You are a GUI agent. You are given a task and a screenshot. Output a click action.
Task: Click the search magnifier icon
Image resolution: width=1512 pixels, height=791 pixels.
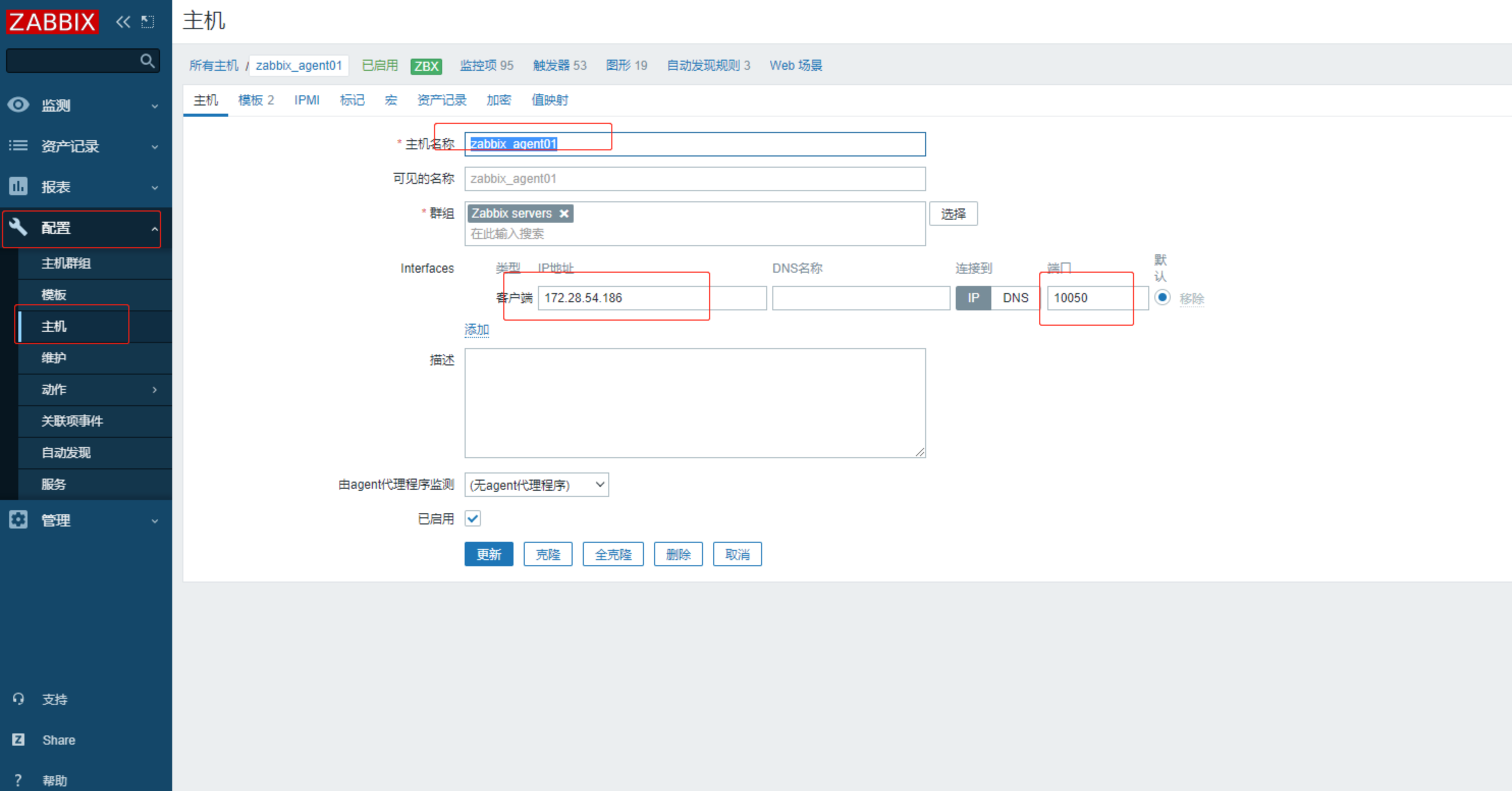point(147,61)
